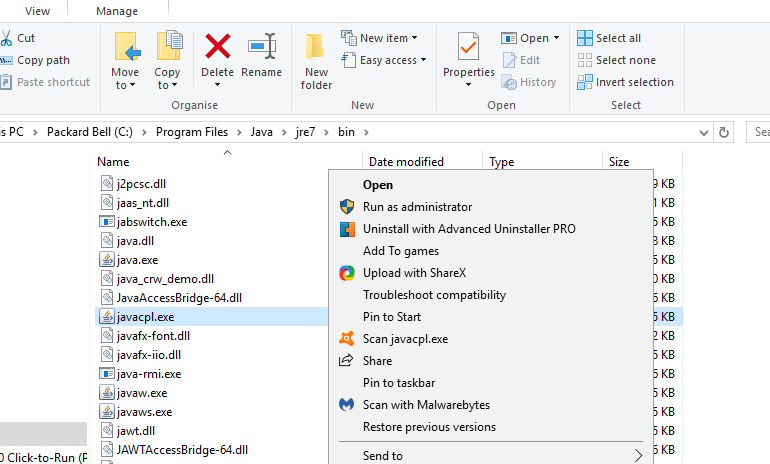This screenshot has height=464, width=770.
Task: Click Invert selection in the ribbon
Action: click(625, 82)
